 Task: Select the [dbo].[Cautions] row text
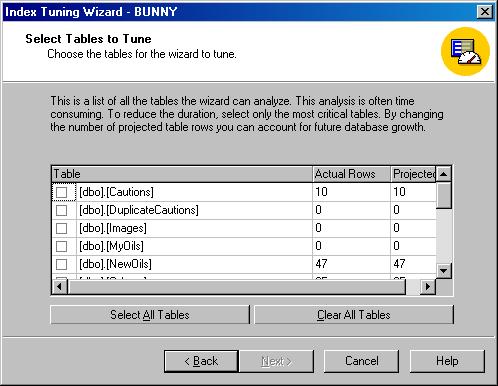coord(116,192)
